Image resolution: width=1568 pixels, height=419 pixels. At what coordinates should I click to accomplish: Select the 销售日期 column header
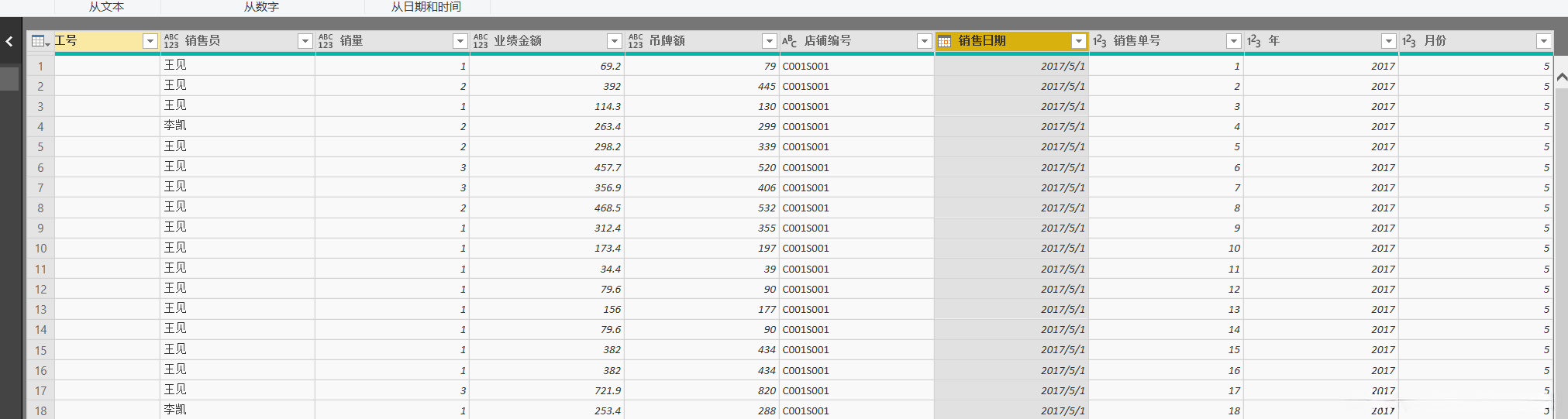pyautogui.click(x=1011, y=41)
